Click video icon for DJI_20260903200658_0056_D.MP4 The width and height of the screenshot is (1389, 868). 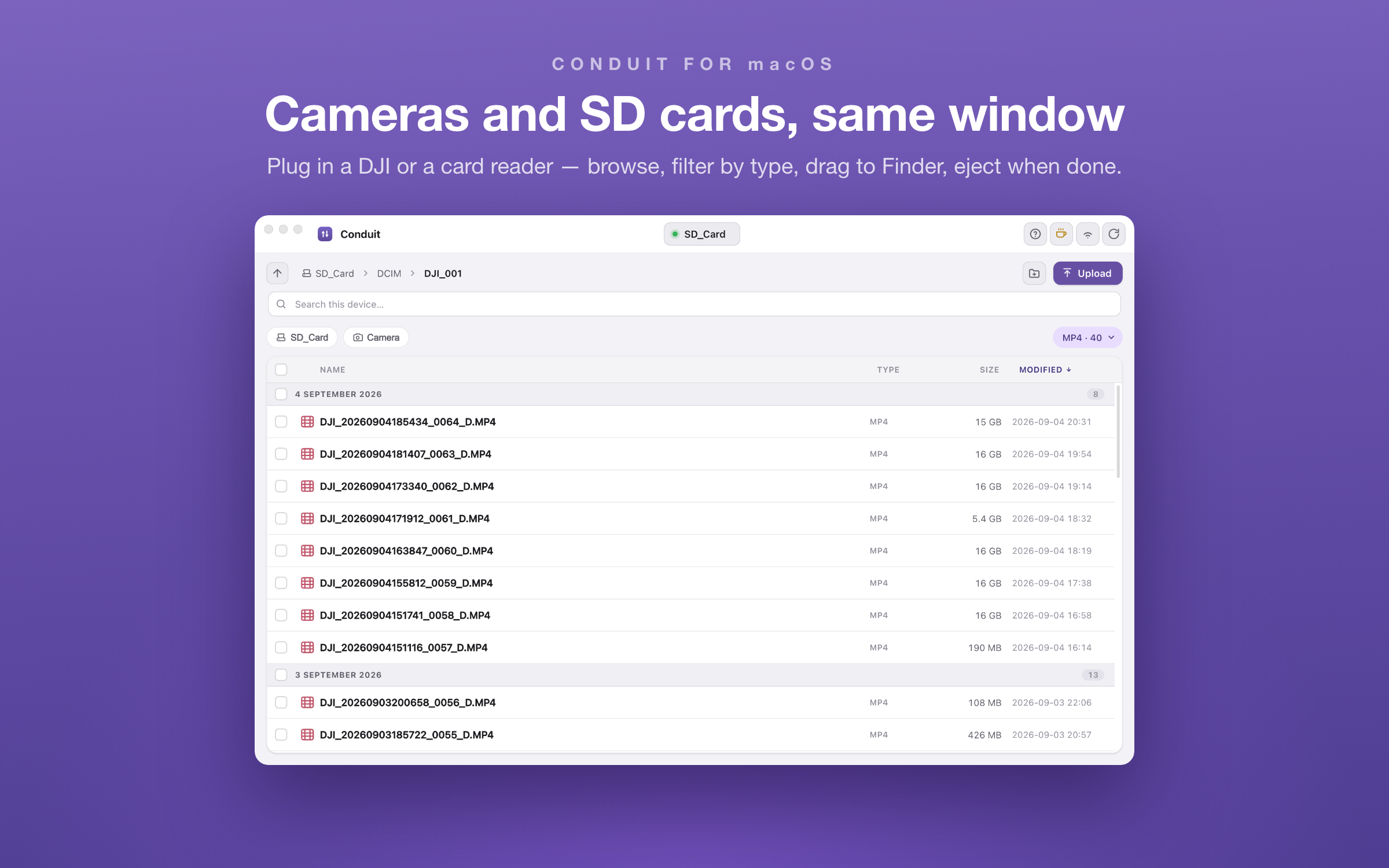[x=307, y=703]
